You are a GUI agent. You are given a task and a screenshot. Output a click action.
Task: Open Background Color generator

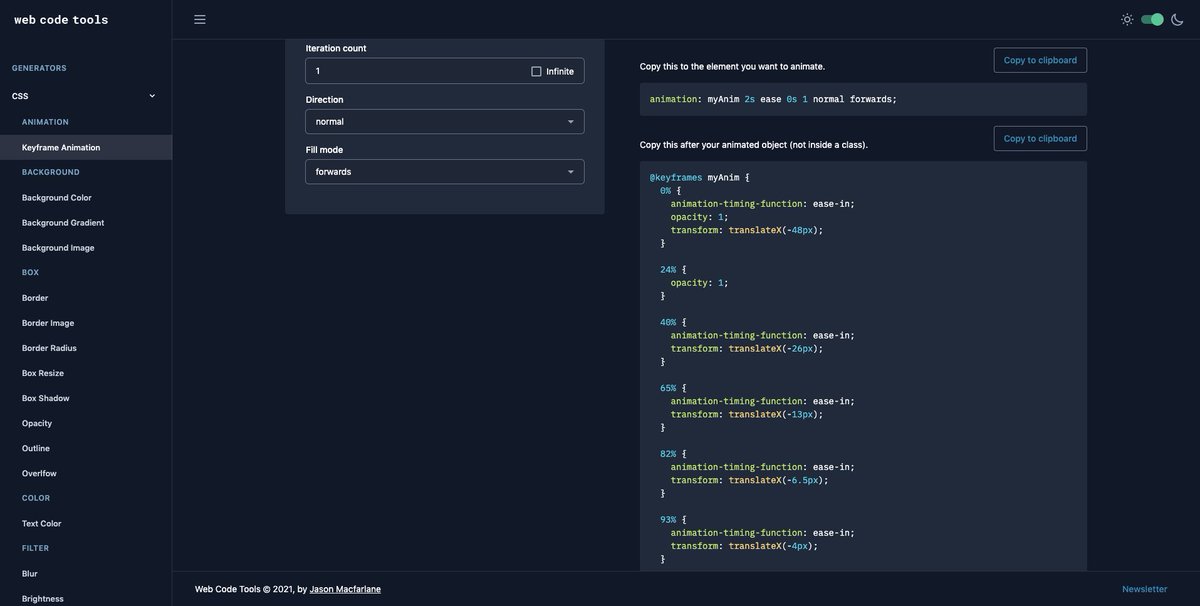pyautogui.click(x=57, y=198)
